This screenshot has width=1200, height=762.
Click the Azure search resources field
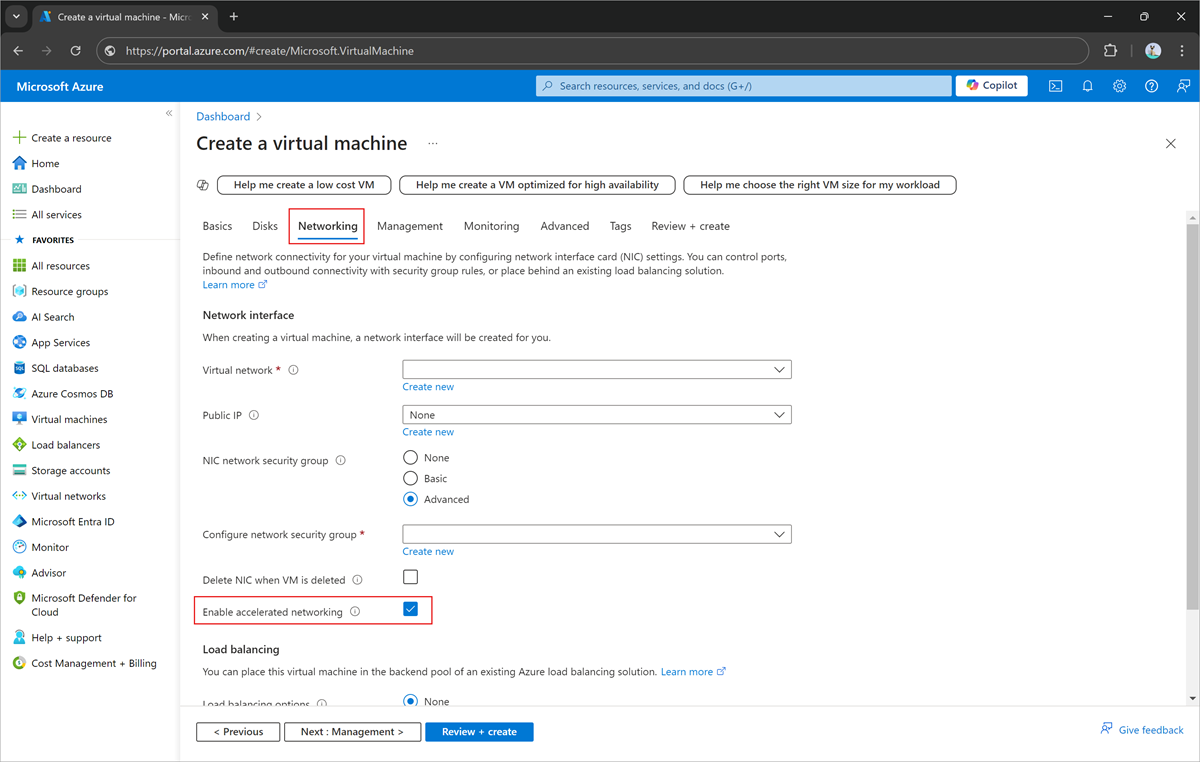click(745, 86)
